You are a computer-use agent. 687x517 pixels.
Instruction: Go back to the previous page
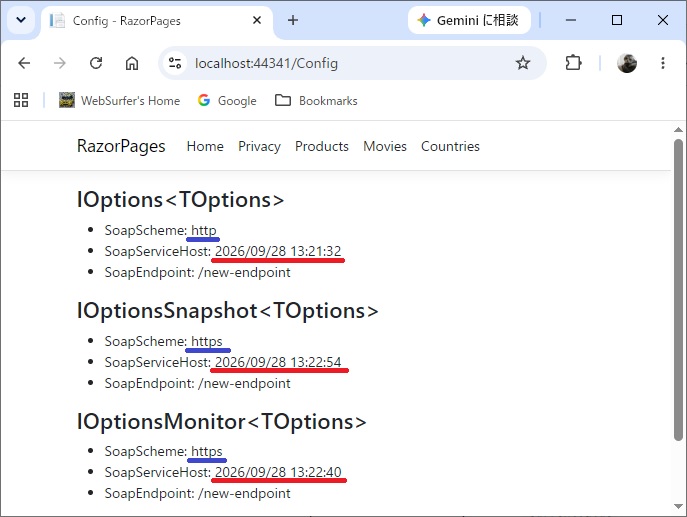coord(24,63)
